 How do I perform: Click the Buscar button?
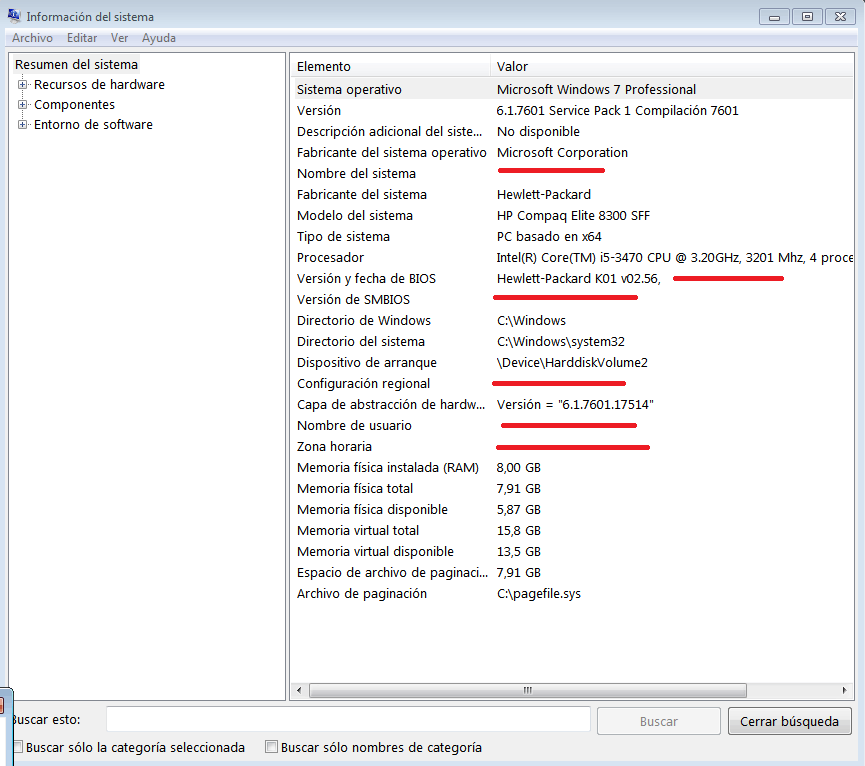[x=659, y=721]
